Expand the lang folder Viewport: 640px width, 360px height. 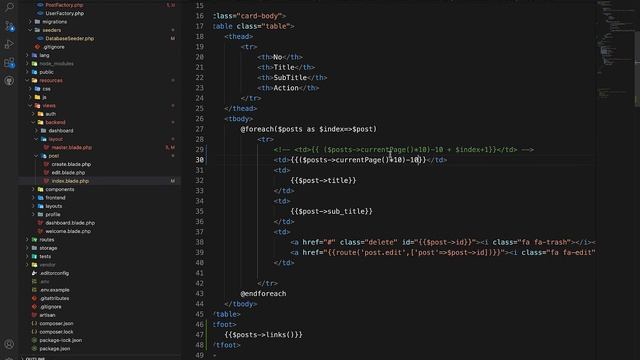[27, 55]
